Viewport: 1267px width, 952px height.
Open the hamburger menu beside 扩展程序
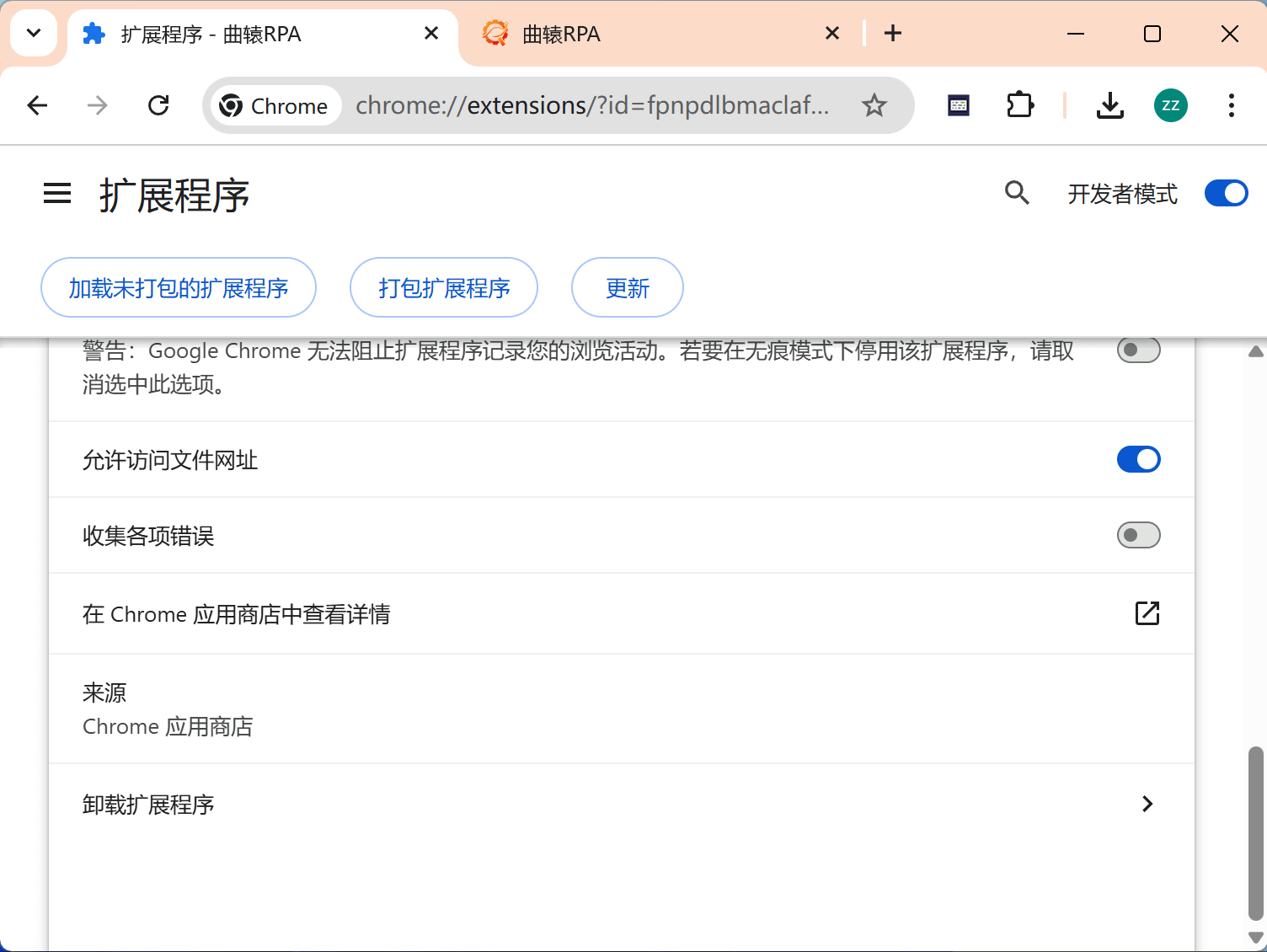(57, 194)
